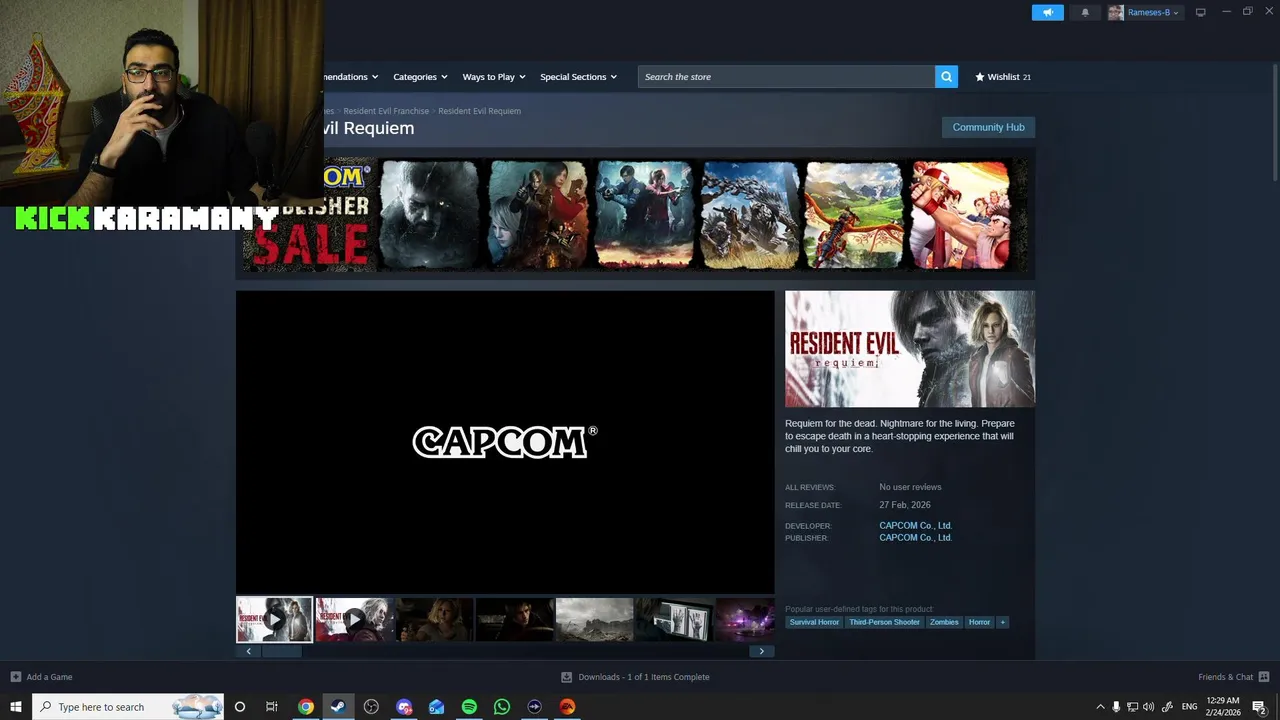
Task: Switch to Big Picture mode icon
Action: tap(1200, 12)
